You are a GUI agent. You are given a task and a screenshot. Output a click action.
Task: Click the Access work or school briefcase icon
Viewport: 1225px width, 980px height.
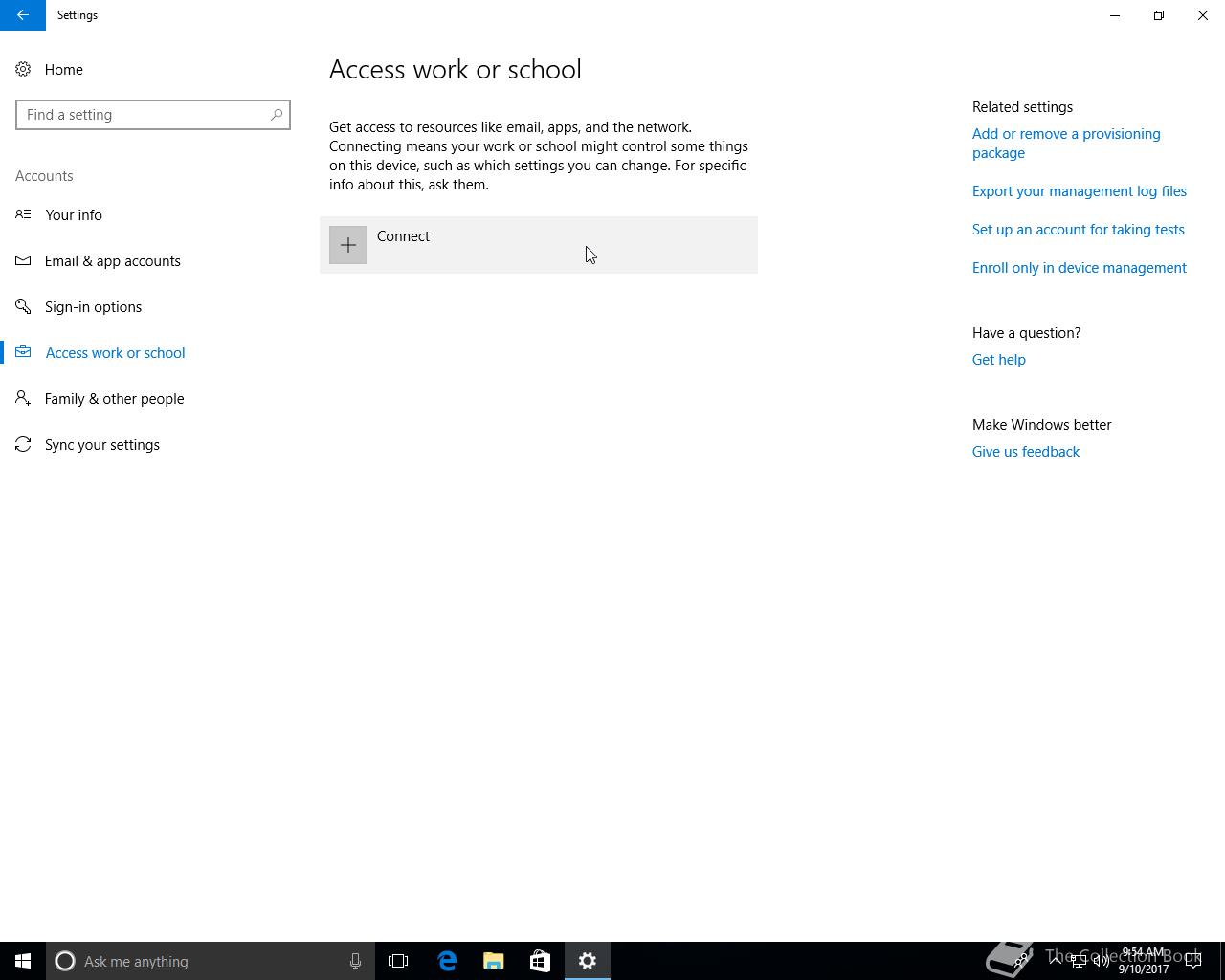[23, 352]
